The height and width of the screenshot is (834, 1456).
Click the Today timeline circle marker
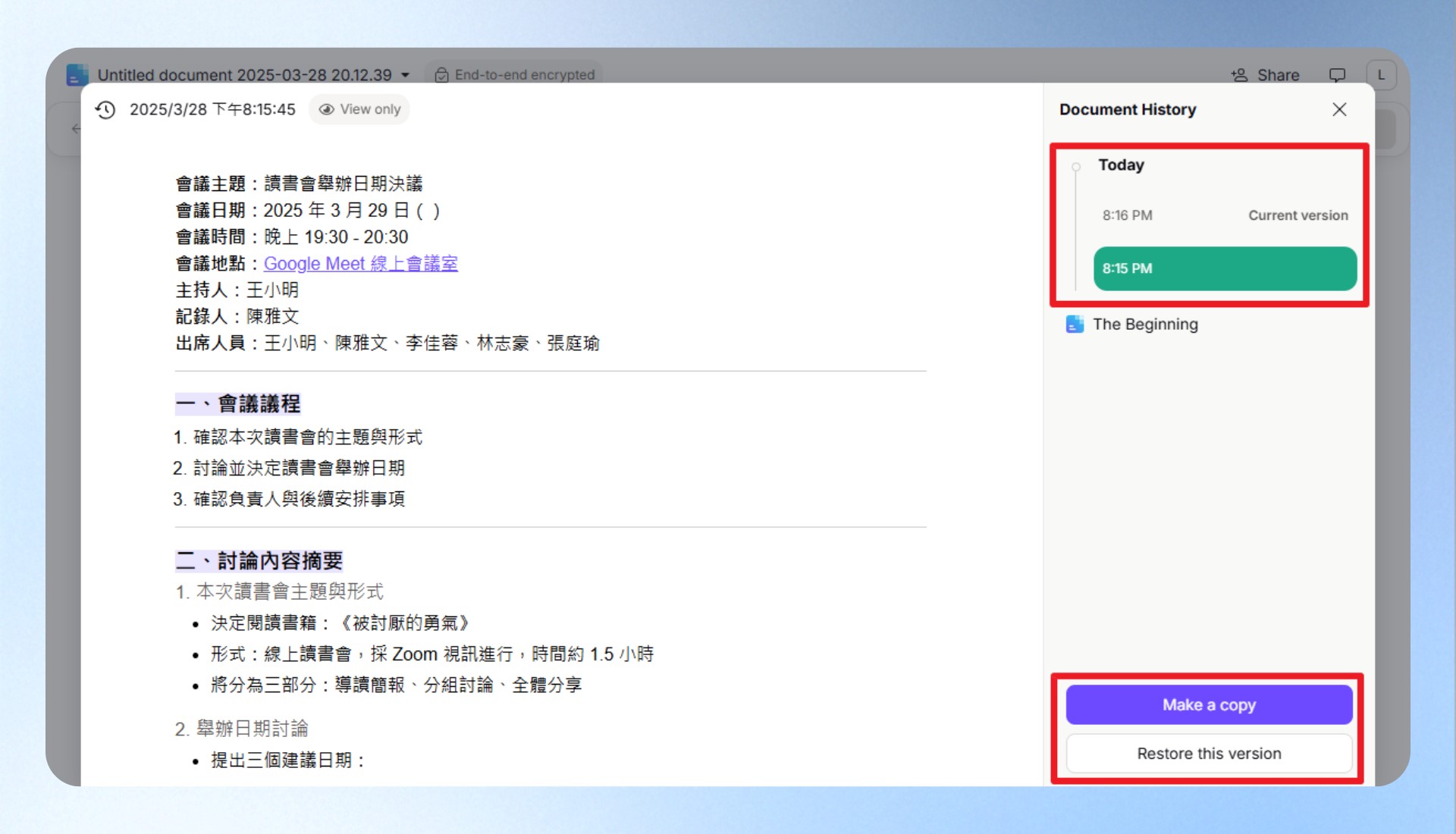pos(1076,167)
